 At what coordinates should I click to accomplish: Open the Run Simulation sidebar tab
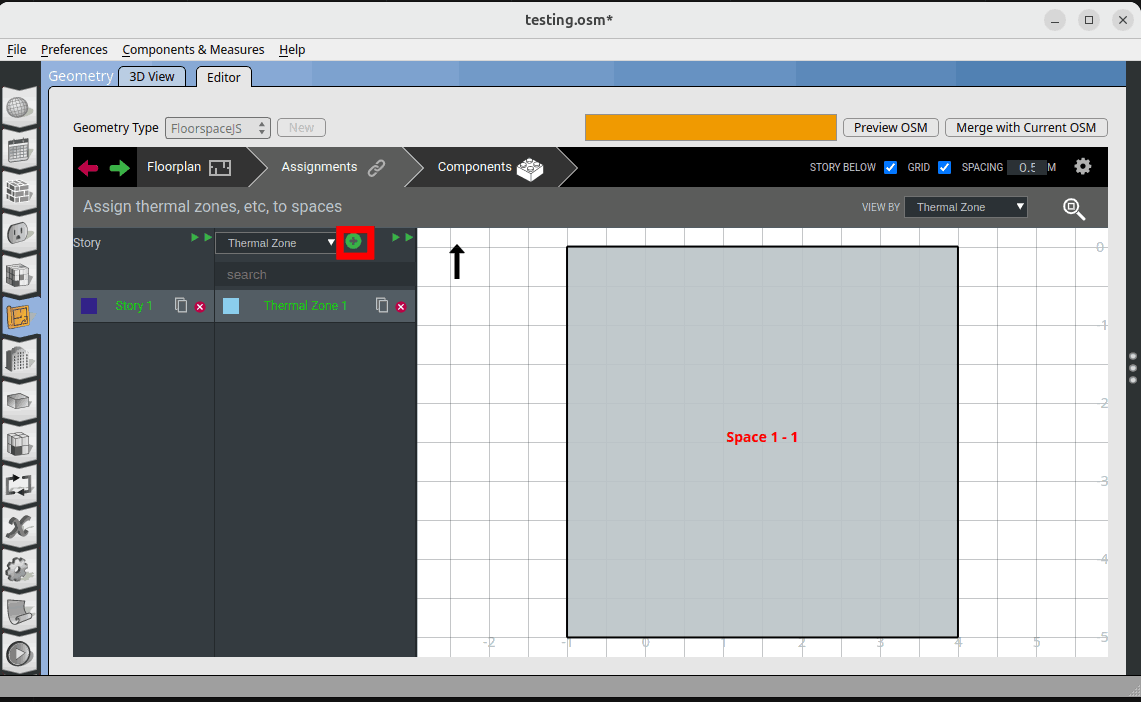(x=21, y=655)
